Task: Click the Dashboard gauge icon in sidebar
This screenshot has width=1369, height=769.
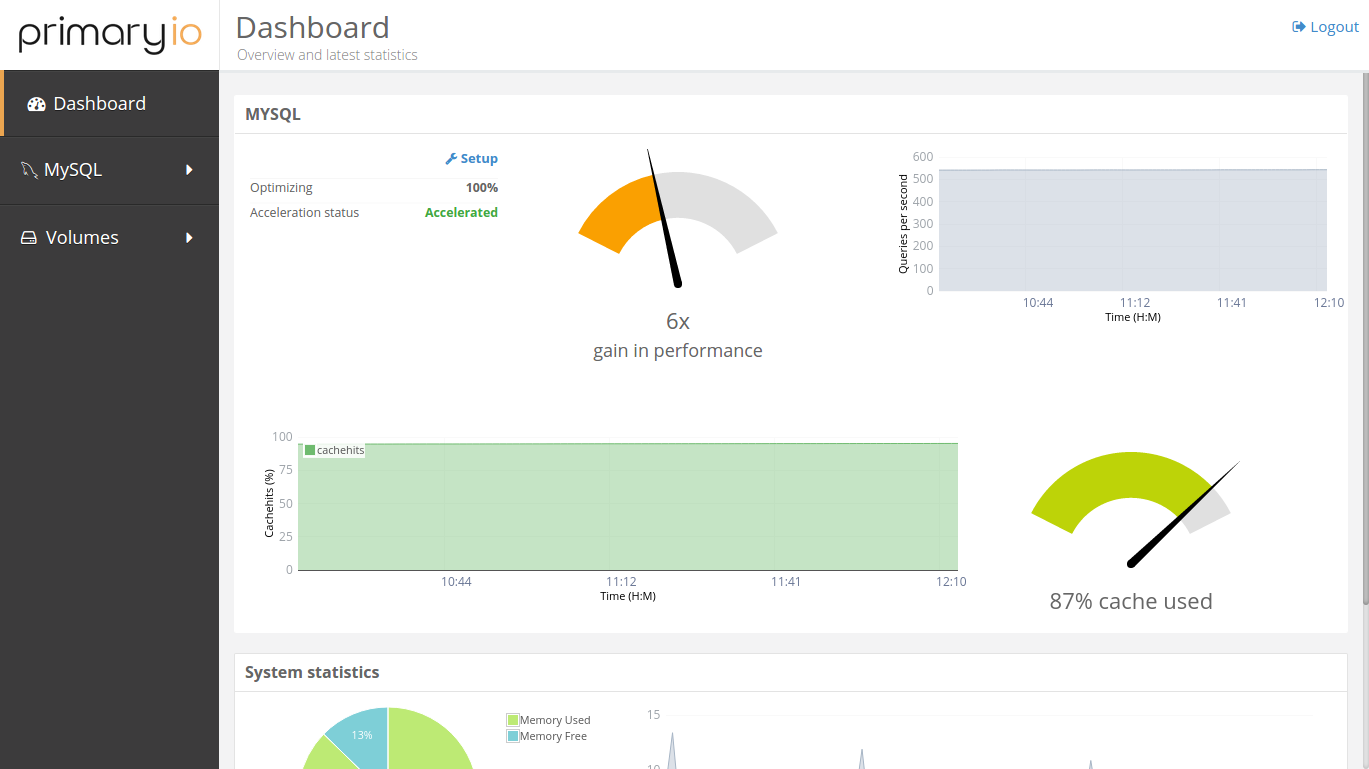Action: 37,104
